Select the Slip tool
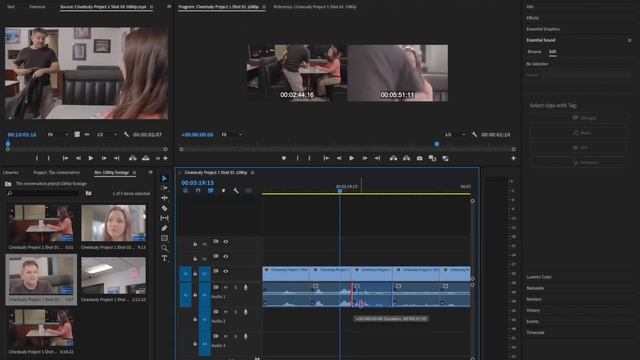This screenshot has height=360, width=640. 164,218
